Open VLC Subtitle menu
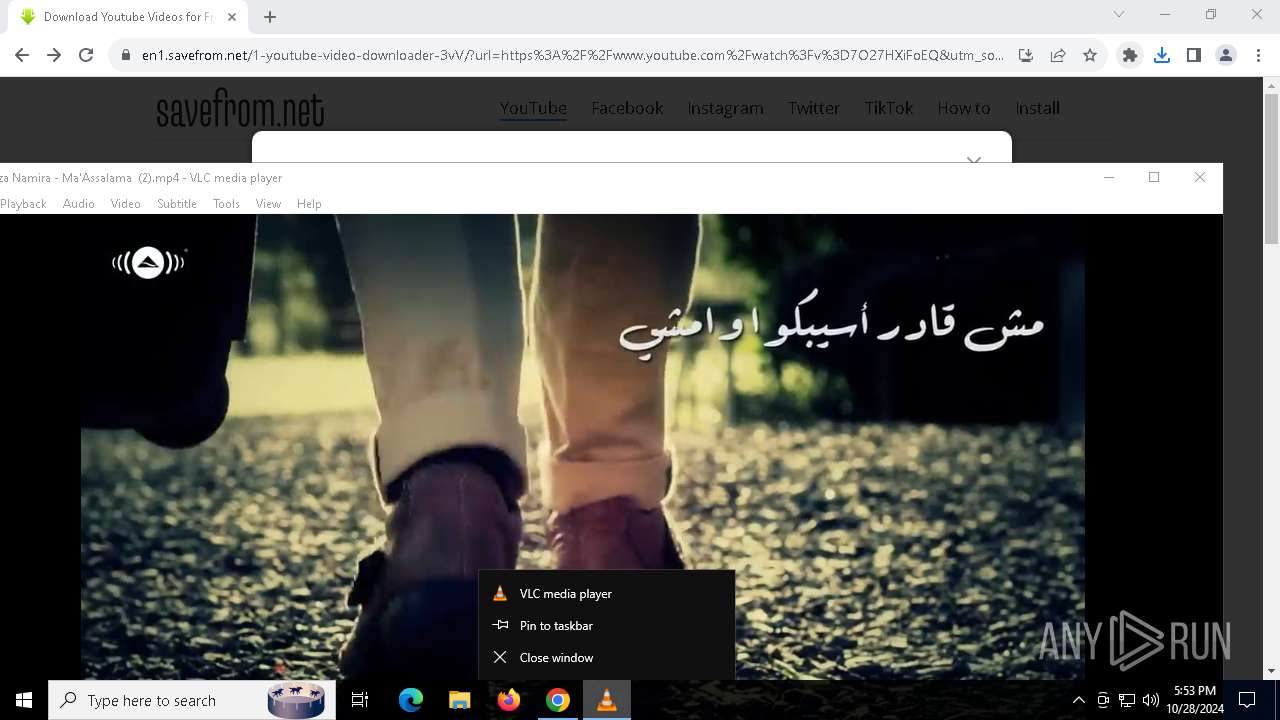1280x720 pixels. tap(177, 204)
